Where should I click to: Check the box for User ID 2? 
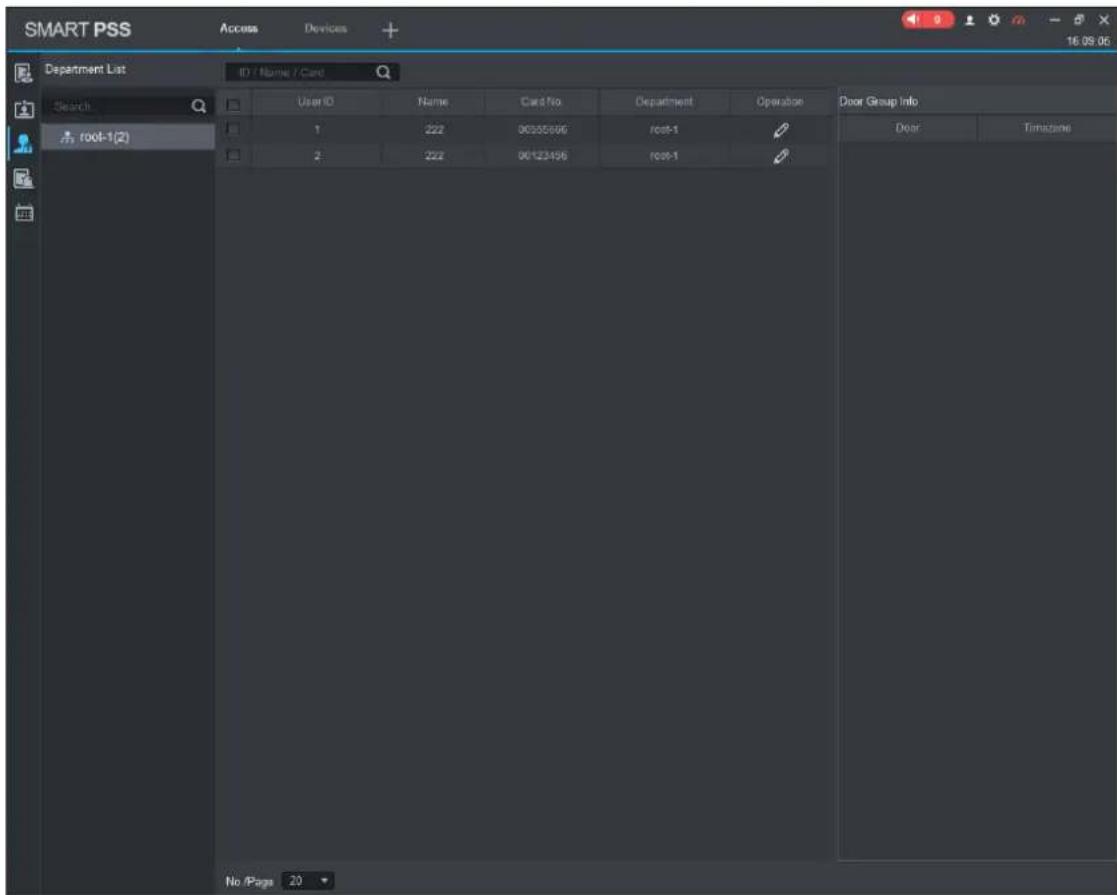pyautogui.click(x=232, y=155)
